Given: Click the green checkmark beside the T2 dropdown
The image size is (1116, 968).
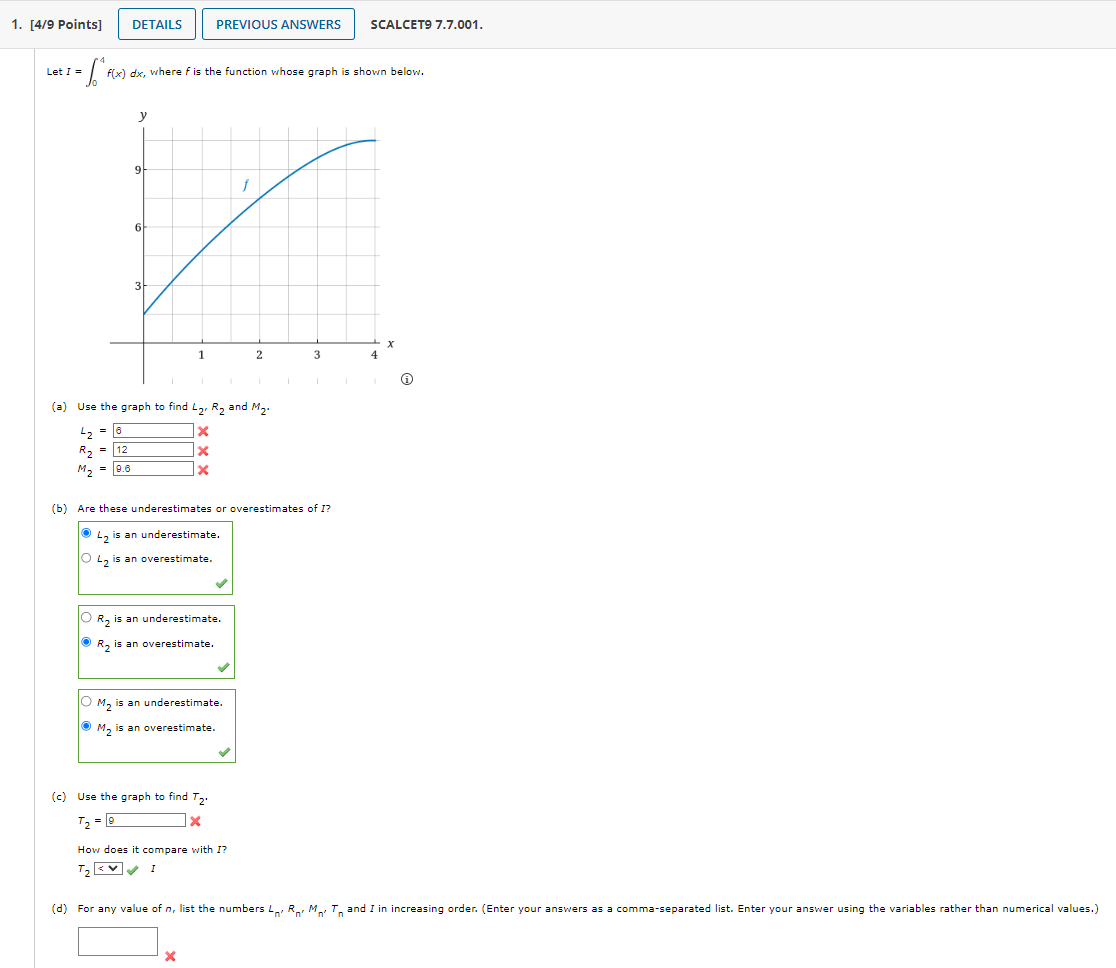Looking at the screenshot, I should point(131,868).
